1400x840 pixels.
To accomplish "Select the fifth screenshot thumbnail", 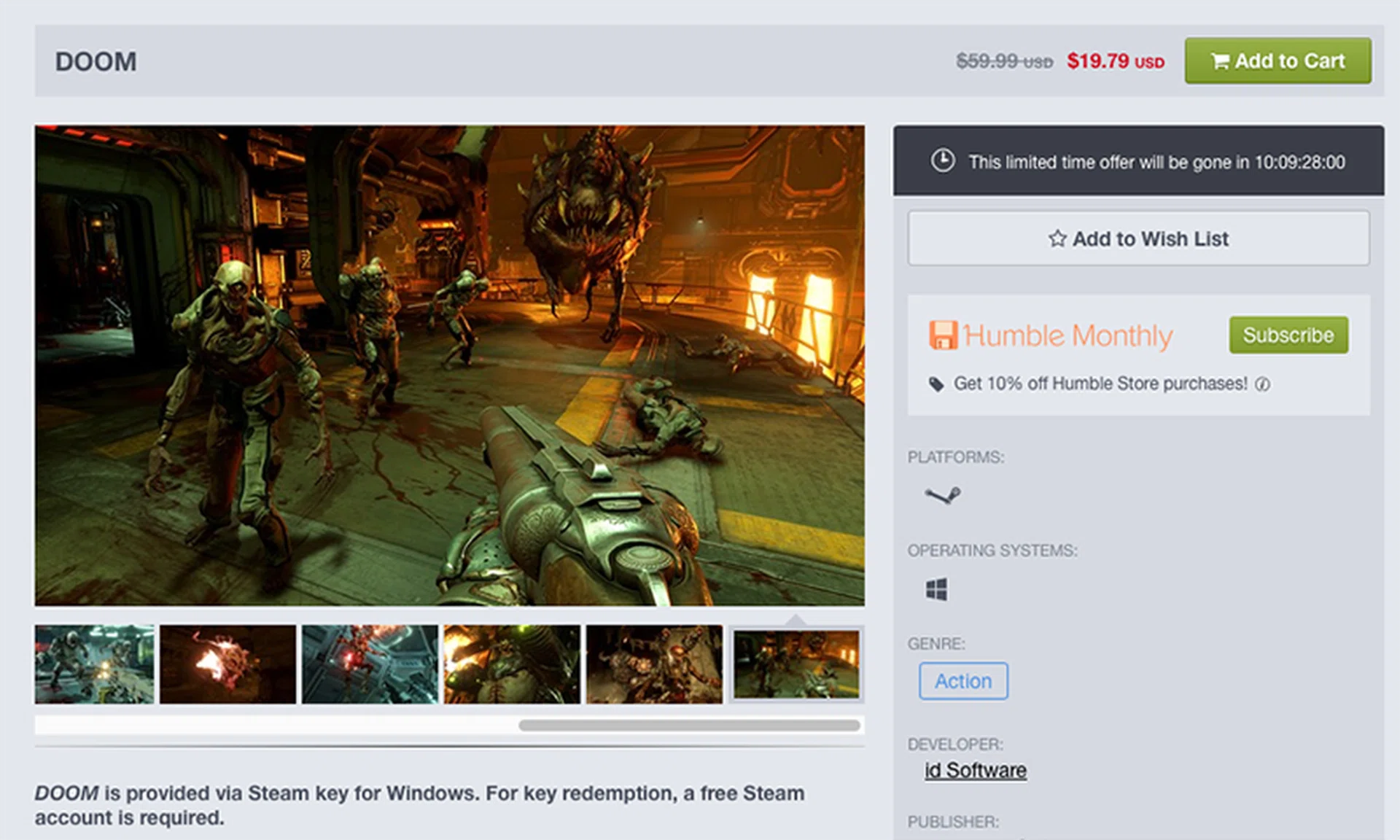I will coord(654,664).
